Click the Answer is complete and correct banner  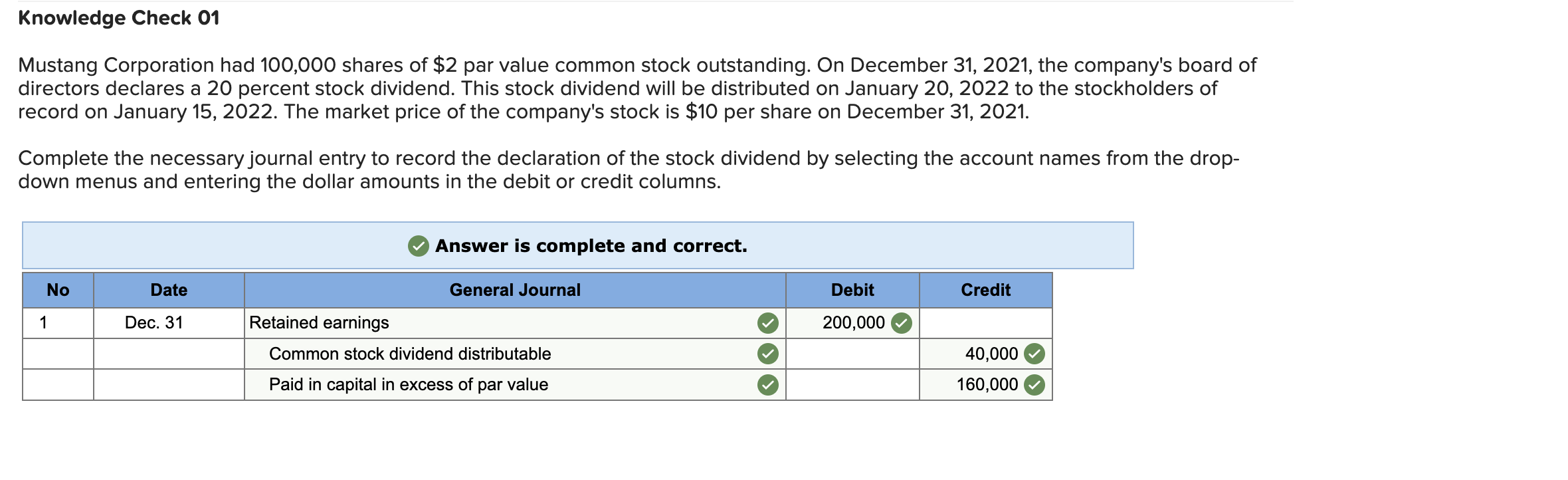click(x=591, y=246)
